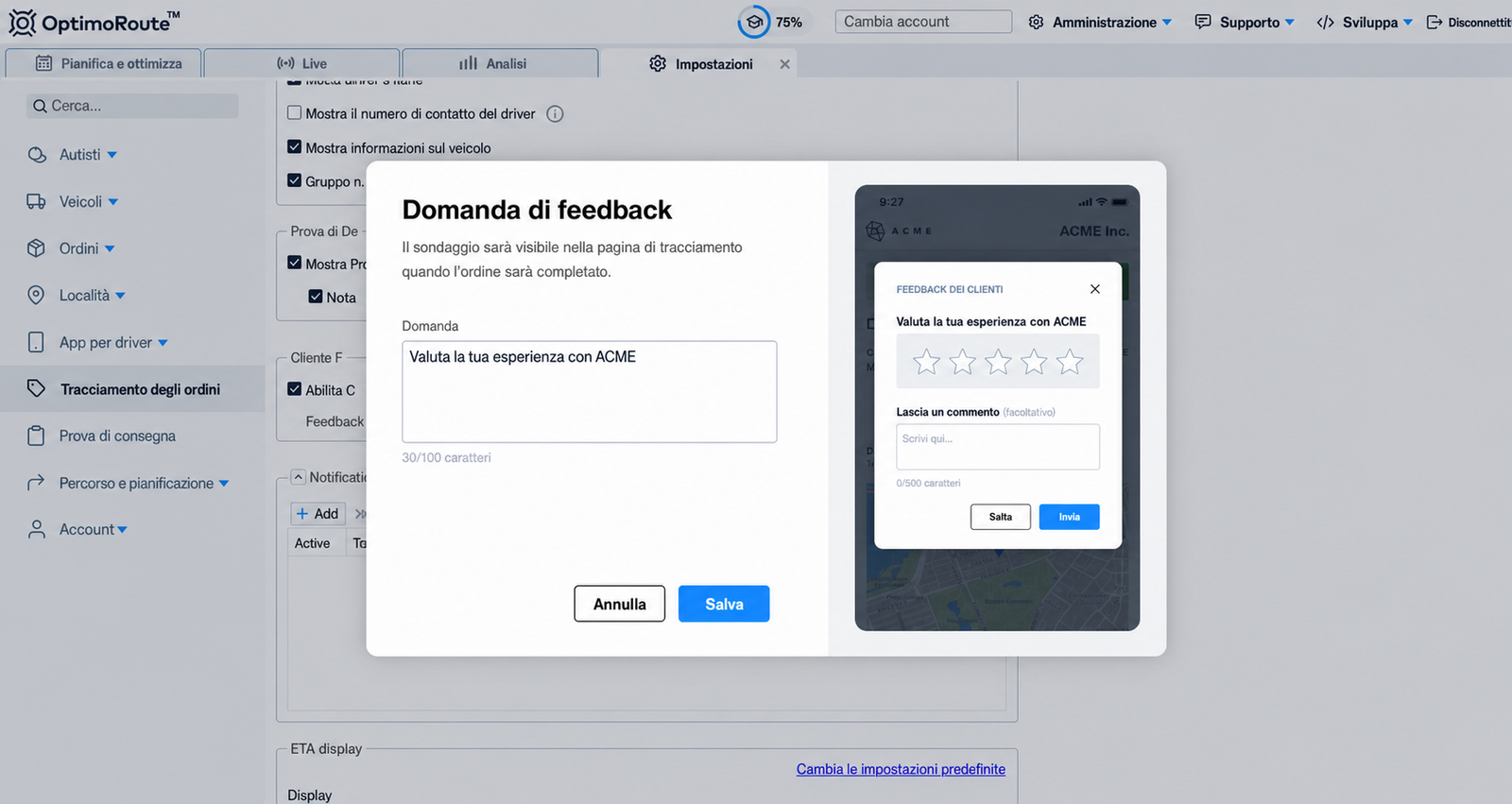Image resolution: width=1512 pixels, height=804 pixels.
Task: Switch to the Live tab
Action: pos(301,63)
